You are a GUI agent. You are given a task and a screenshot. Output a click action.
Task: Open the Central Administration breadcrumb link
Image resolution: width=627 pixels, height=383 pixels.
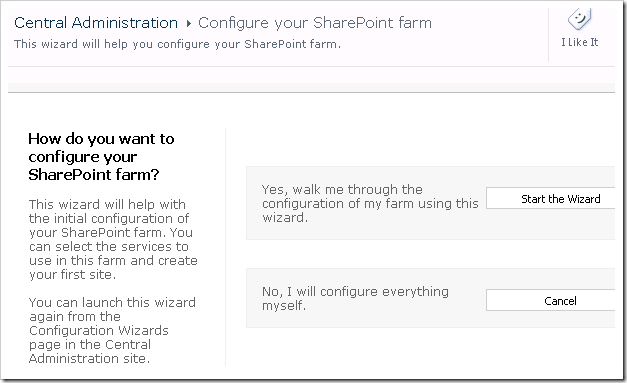(x=96, y=23)
